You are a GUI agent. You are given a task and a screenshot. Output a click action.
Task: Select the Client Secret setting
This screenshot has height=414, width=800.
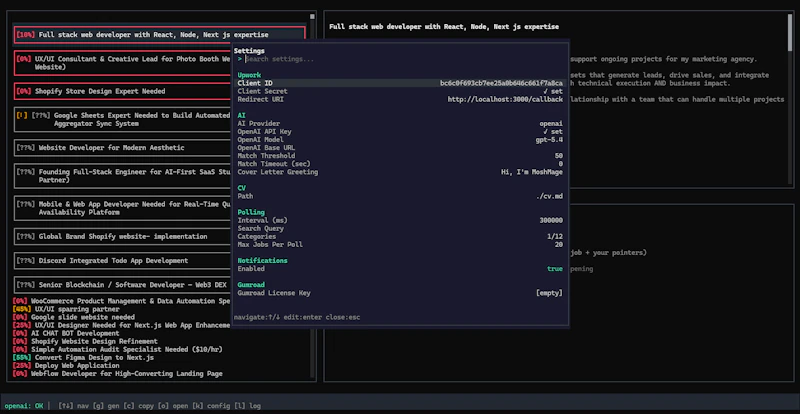pos(400,91)
